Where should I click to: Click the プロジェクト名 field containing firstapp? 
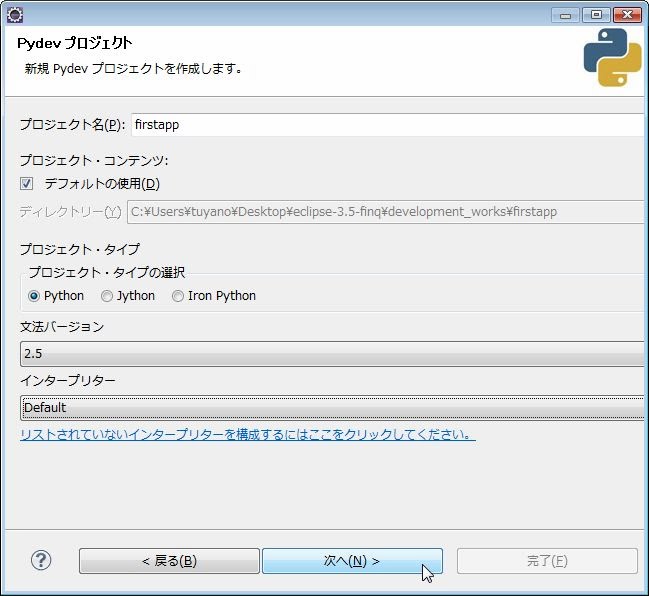[387, 125]
